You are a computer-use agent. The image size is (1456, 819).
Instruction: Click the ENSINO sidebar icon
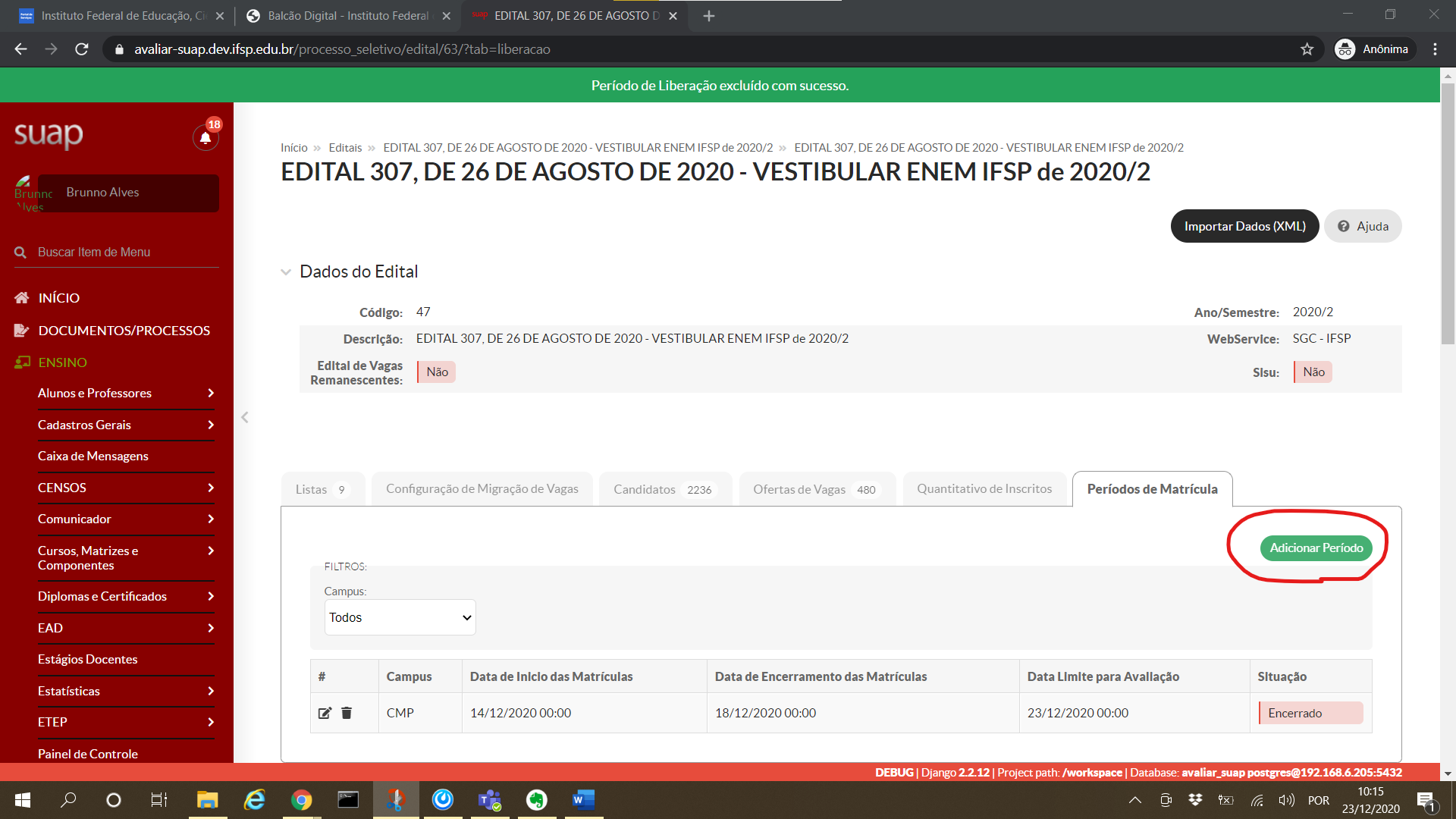22,362
